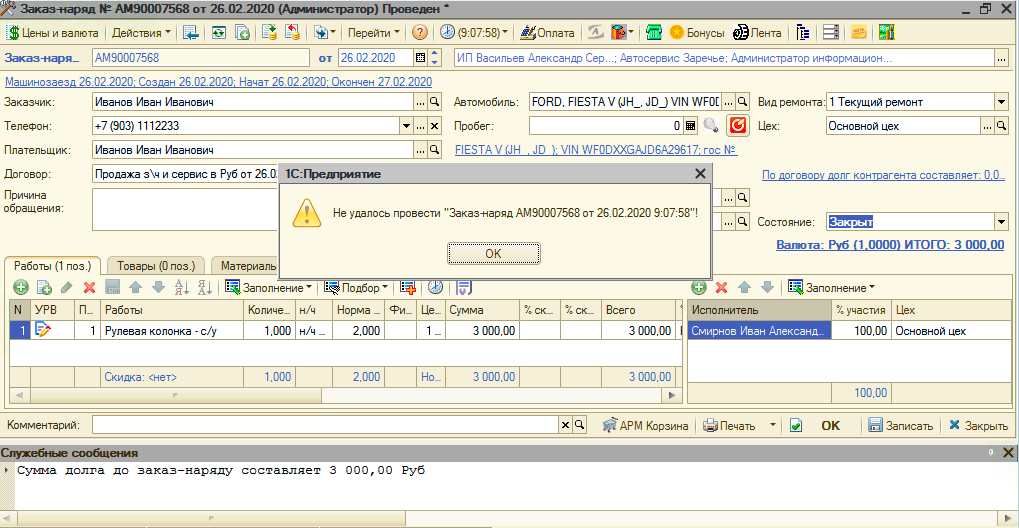Screen dimensions: 1019x528
Task: Click OK in the error dialog
Action: pos(492,254)
